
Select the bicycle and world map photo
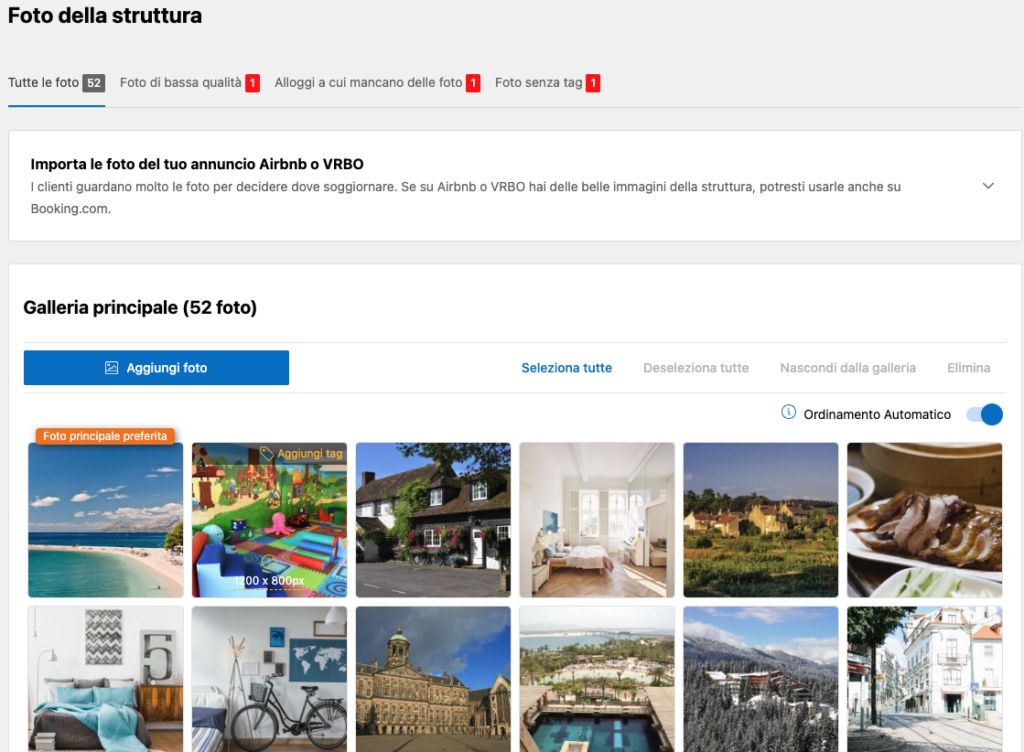click(270, 679)
